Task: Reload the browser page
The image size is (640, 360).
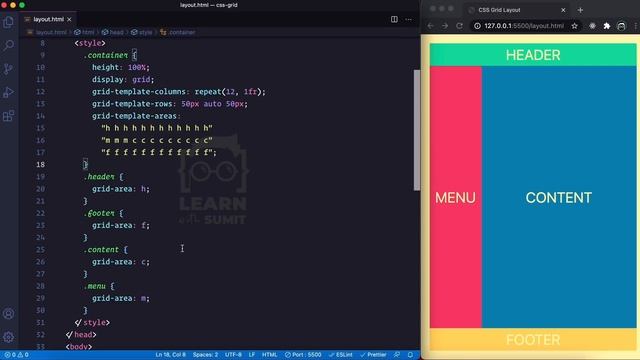Action: 460,26
